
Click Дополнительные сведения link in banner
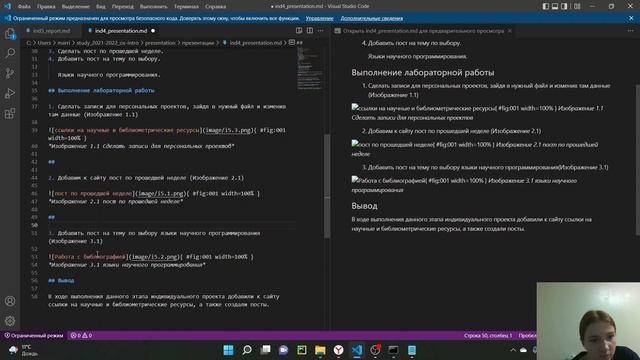point(371,18)
